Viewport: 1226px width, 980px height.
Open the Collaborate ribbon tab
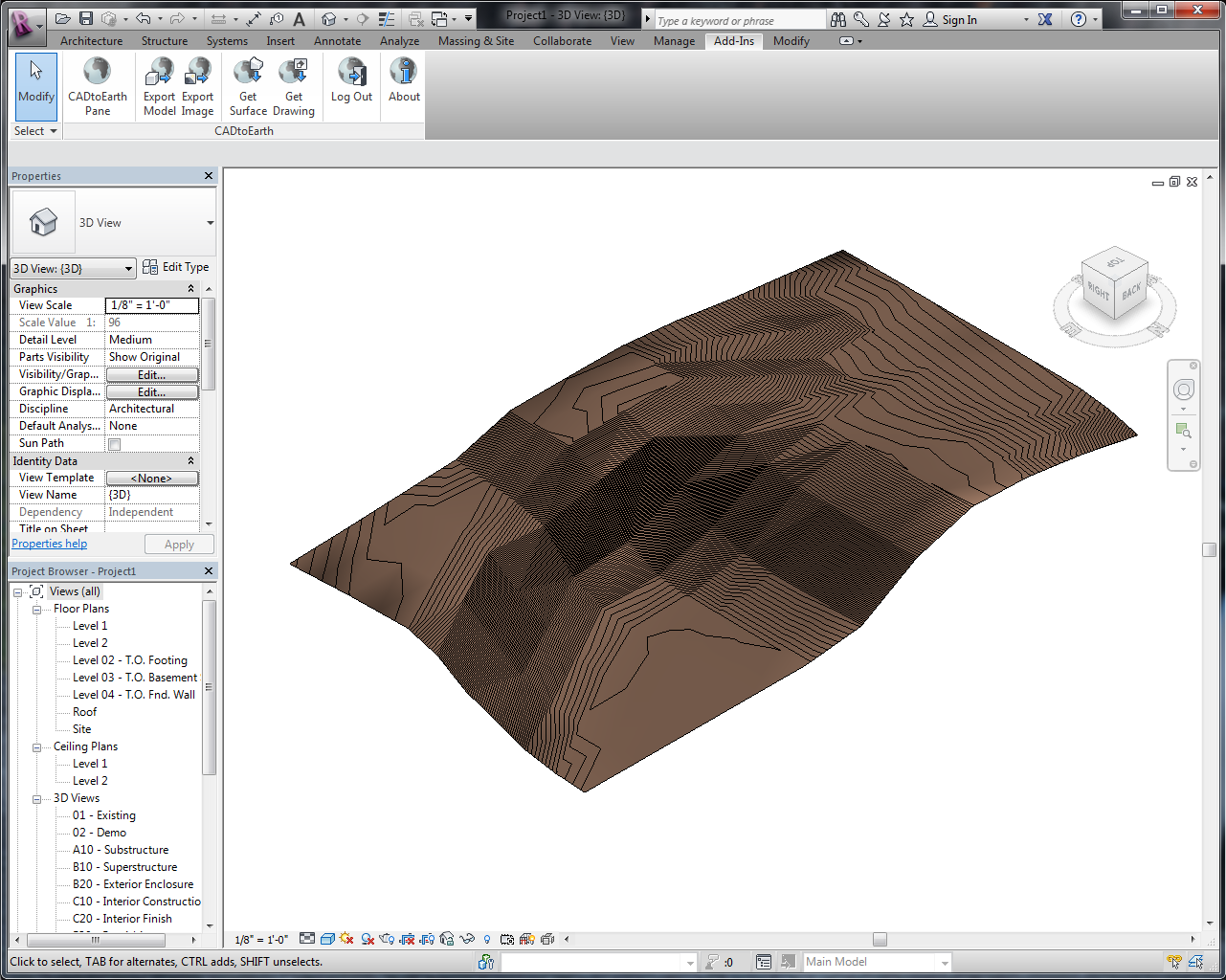click(x=563, y=41)
